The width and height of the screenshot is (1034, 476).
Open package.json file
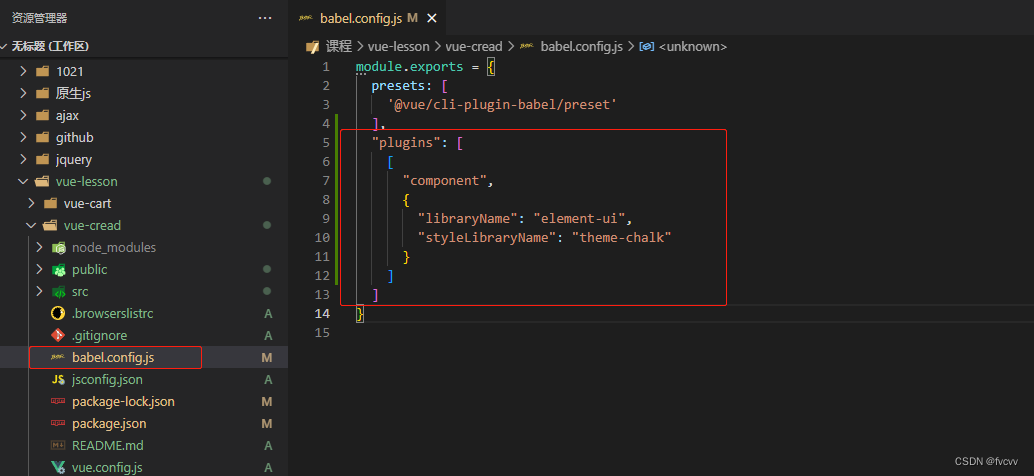click(x=109, y=423)
